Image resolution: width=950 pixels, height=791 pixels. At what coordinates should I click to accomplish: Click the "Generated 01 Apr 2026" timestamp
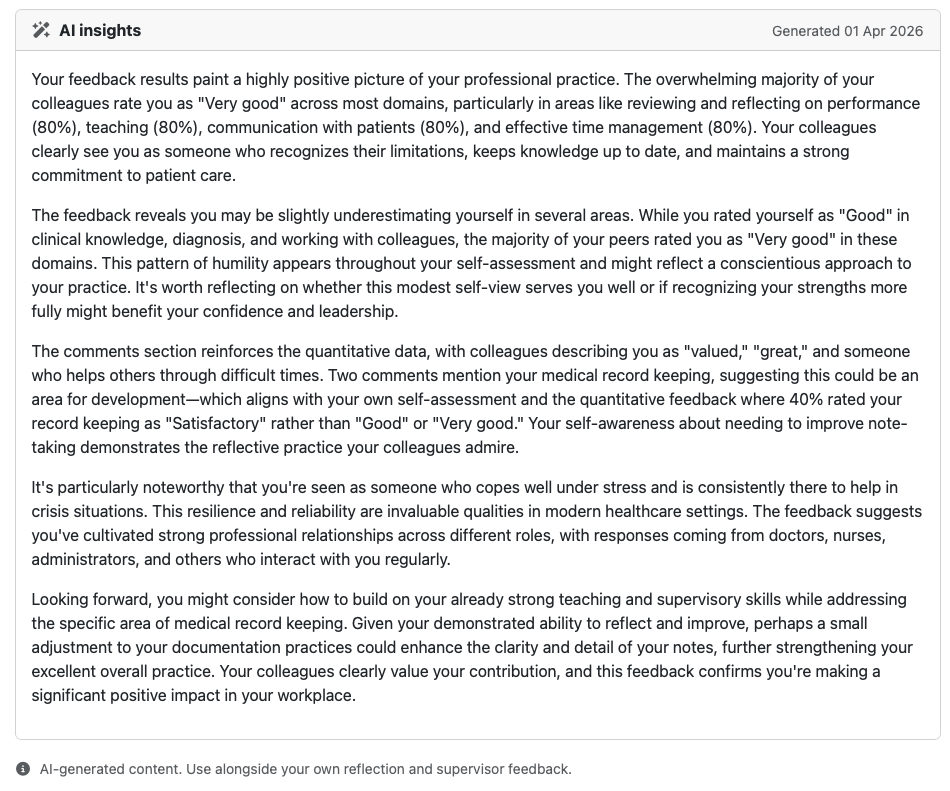(847, 31)
